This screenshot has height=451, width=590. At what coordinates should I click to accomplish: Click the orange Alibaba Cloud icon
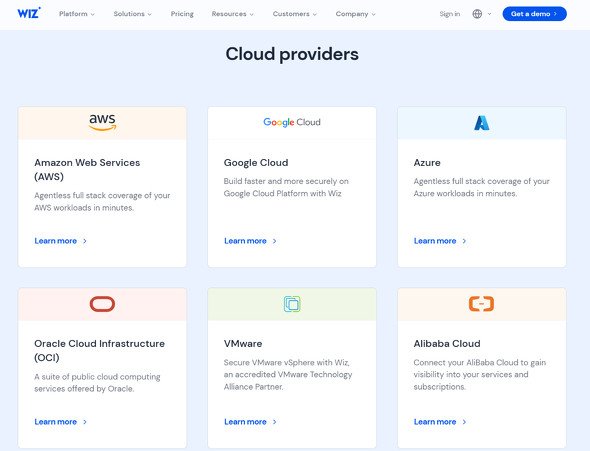(x=481, y=304)
